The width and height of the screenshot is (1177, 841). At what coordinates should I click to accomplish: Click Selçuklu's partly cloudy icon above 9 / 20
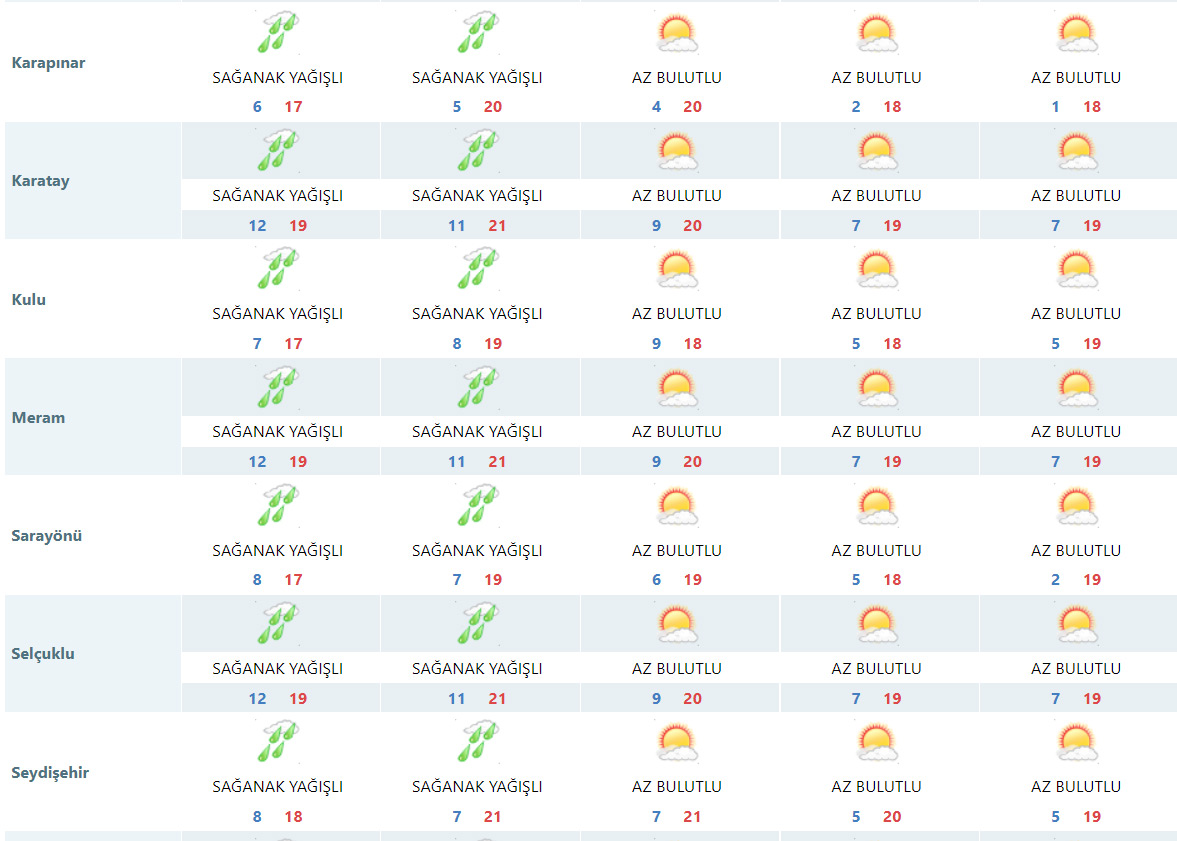(676, 624)
